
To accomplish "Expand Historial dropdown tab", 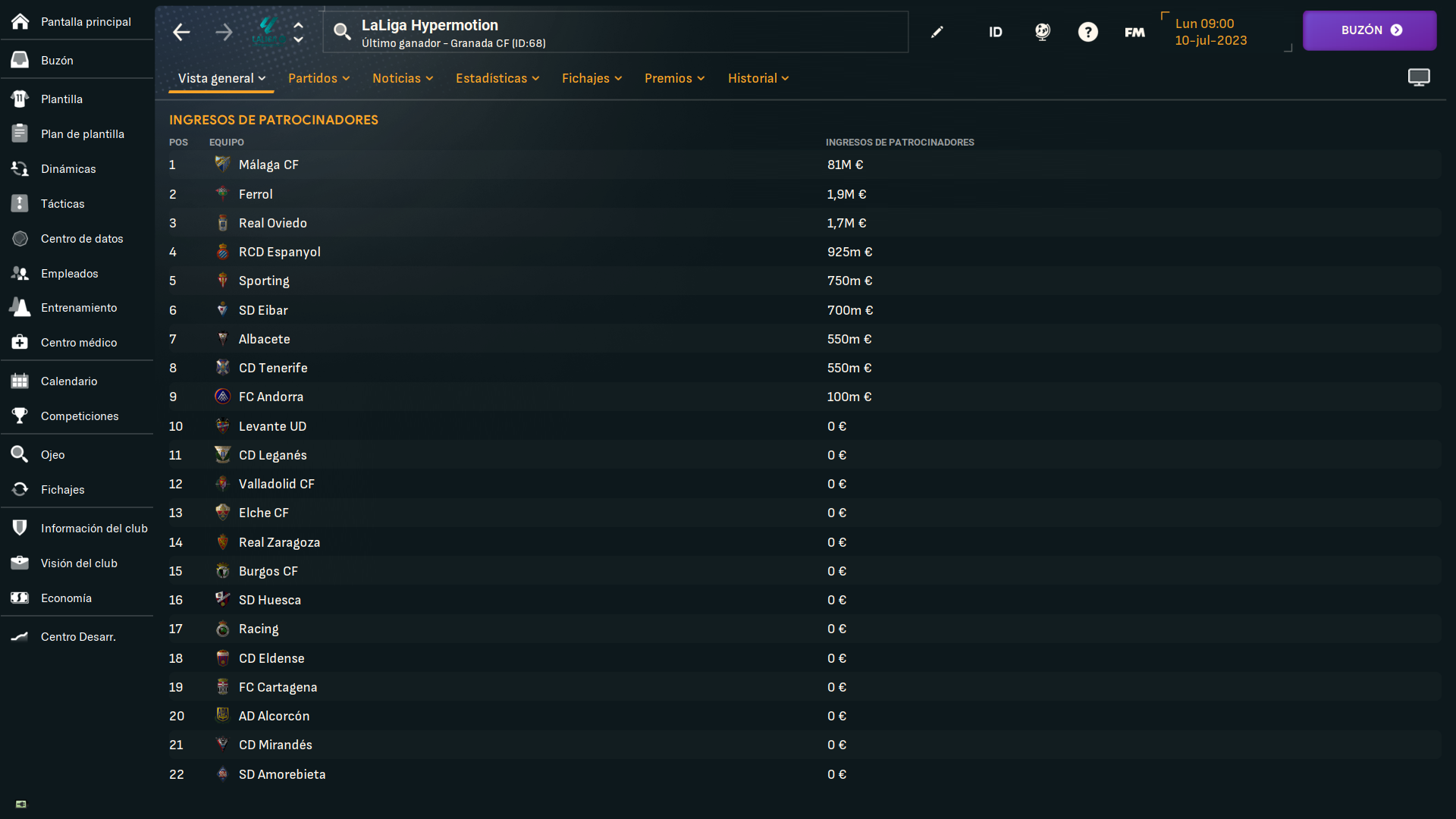I will click(758, 78).
